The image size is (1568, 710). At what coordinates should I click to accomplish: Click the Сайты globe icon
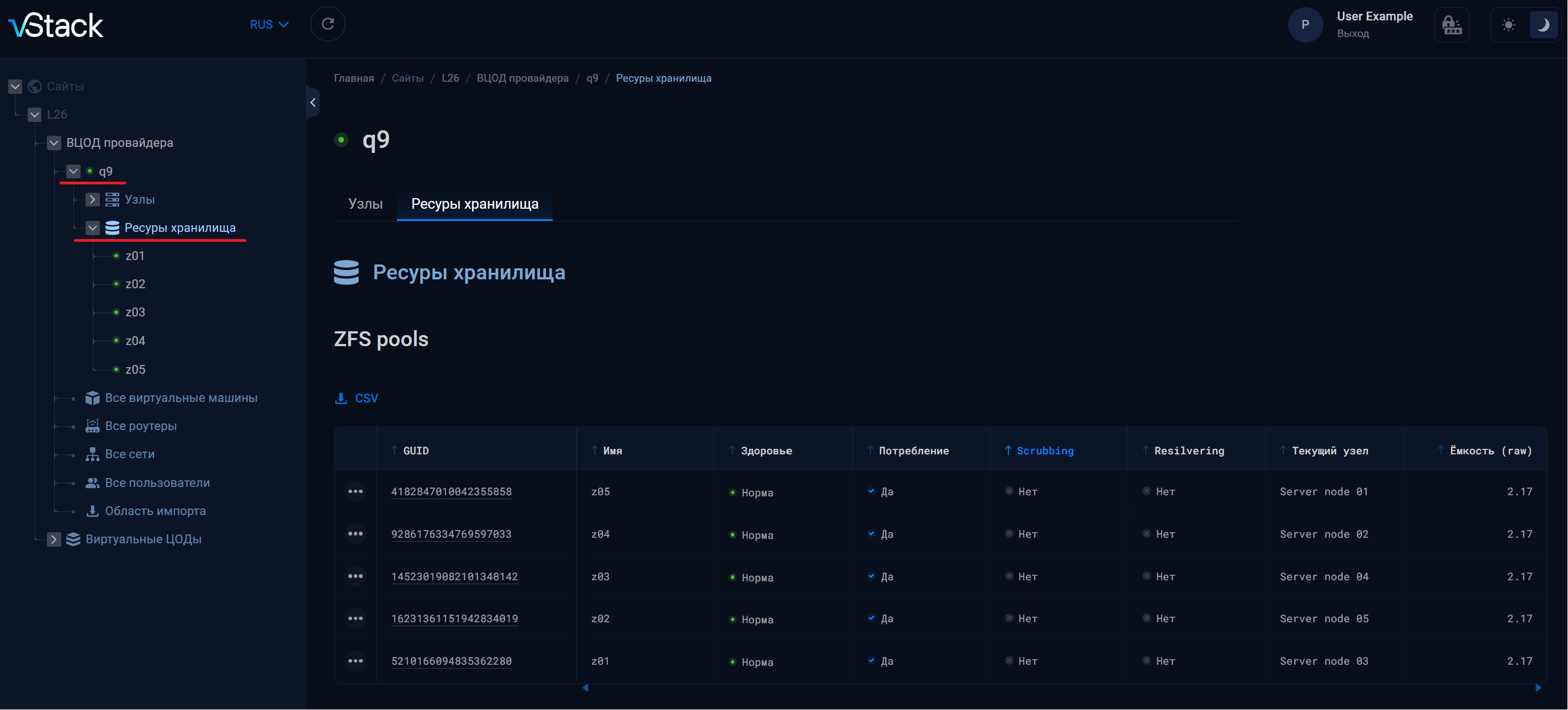coord(35,87)
